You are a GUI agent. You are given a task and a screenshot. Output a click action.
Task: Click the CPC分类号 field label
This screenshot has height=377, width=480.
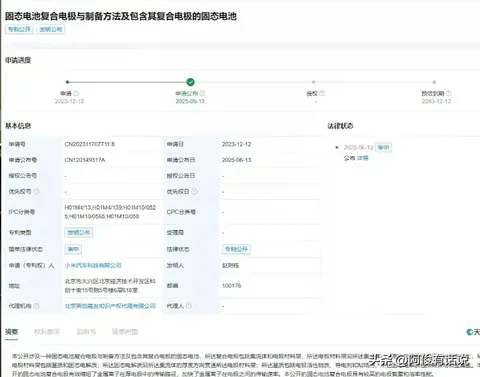point(181,212)
